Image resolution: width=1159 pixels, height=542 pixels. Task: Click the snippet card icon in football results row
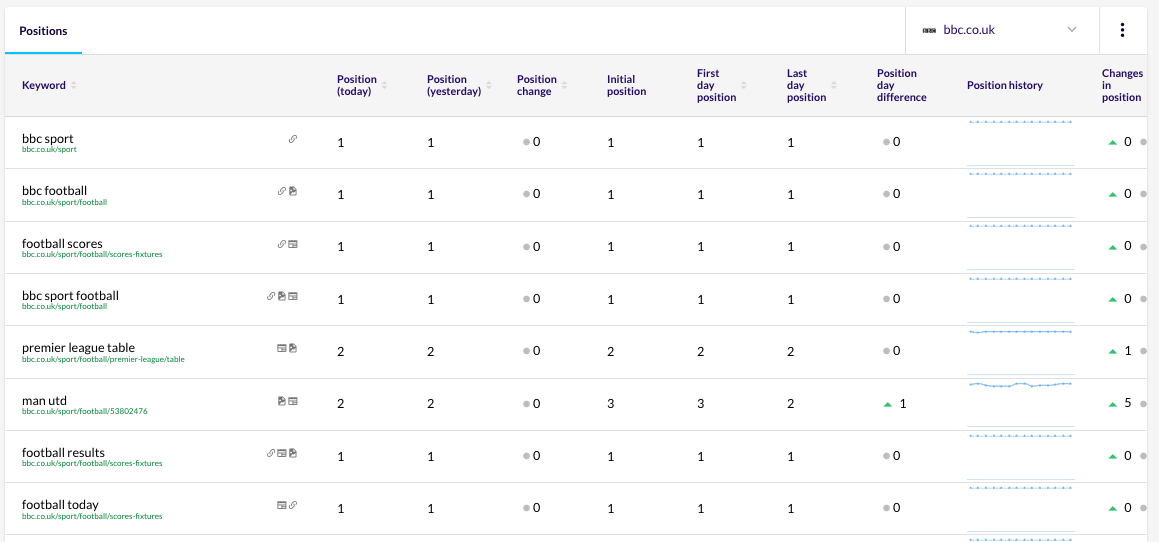[x=282, y=453]
